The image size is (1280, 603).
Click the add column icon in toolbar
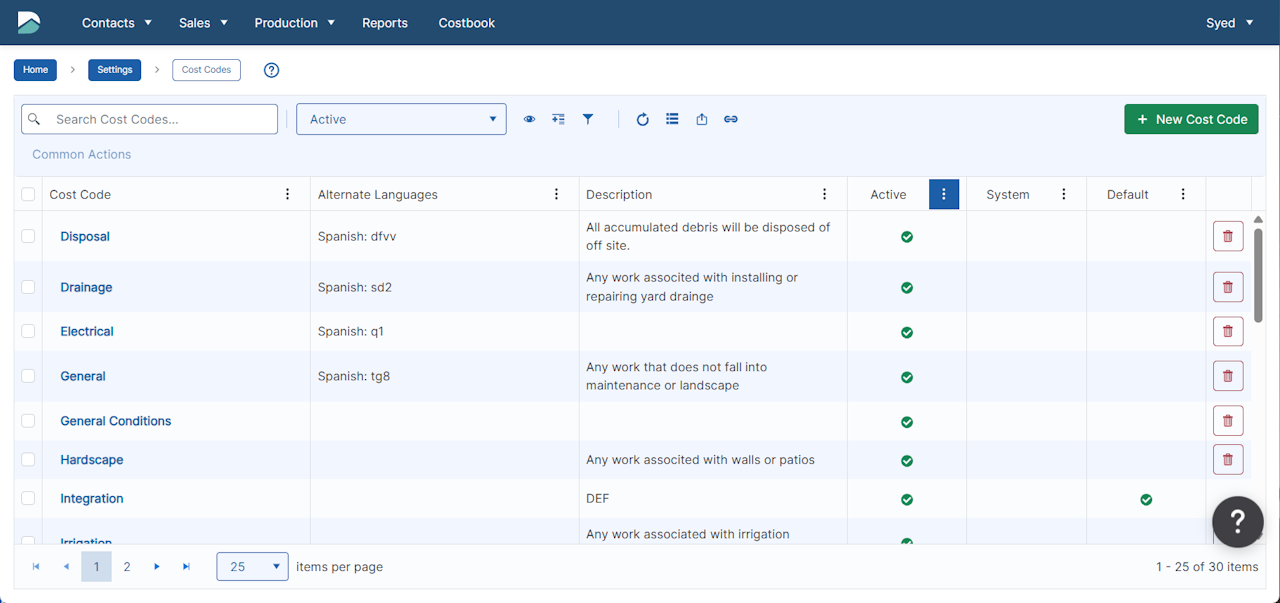558,119
